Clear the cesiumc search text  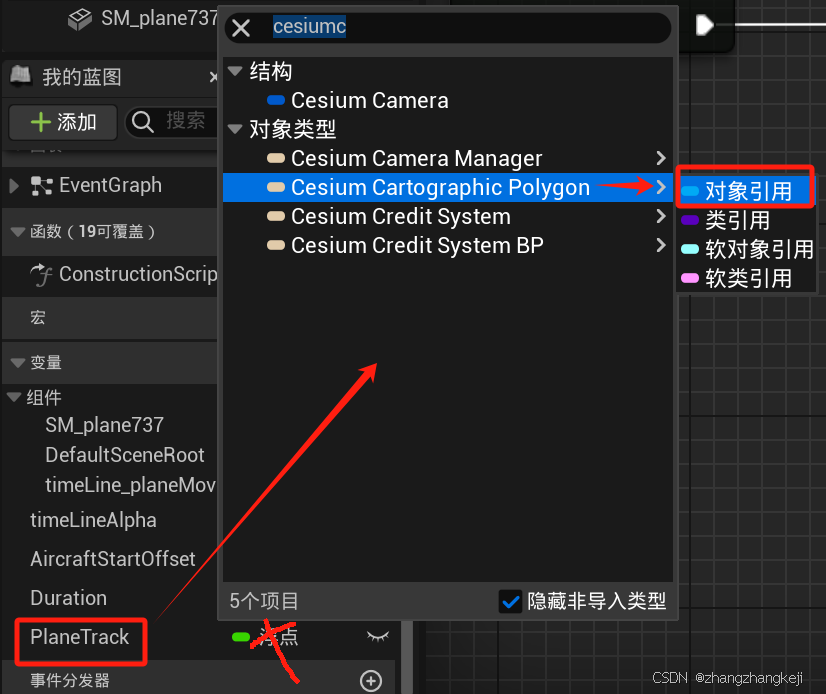click(x=241, y=28)
